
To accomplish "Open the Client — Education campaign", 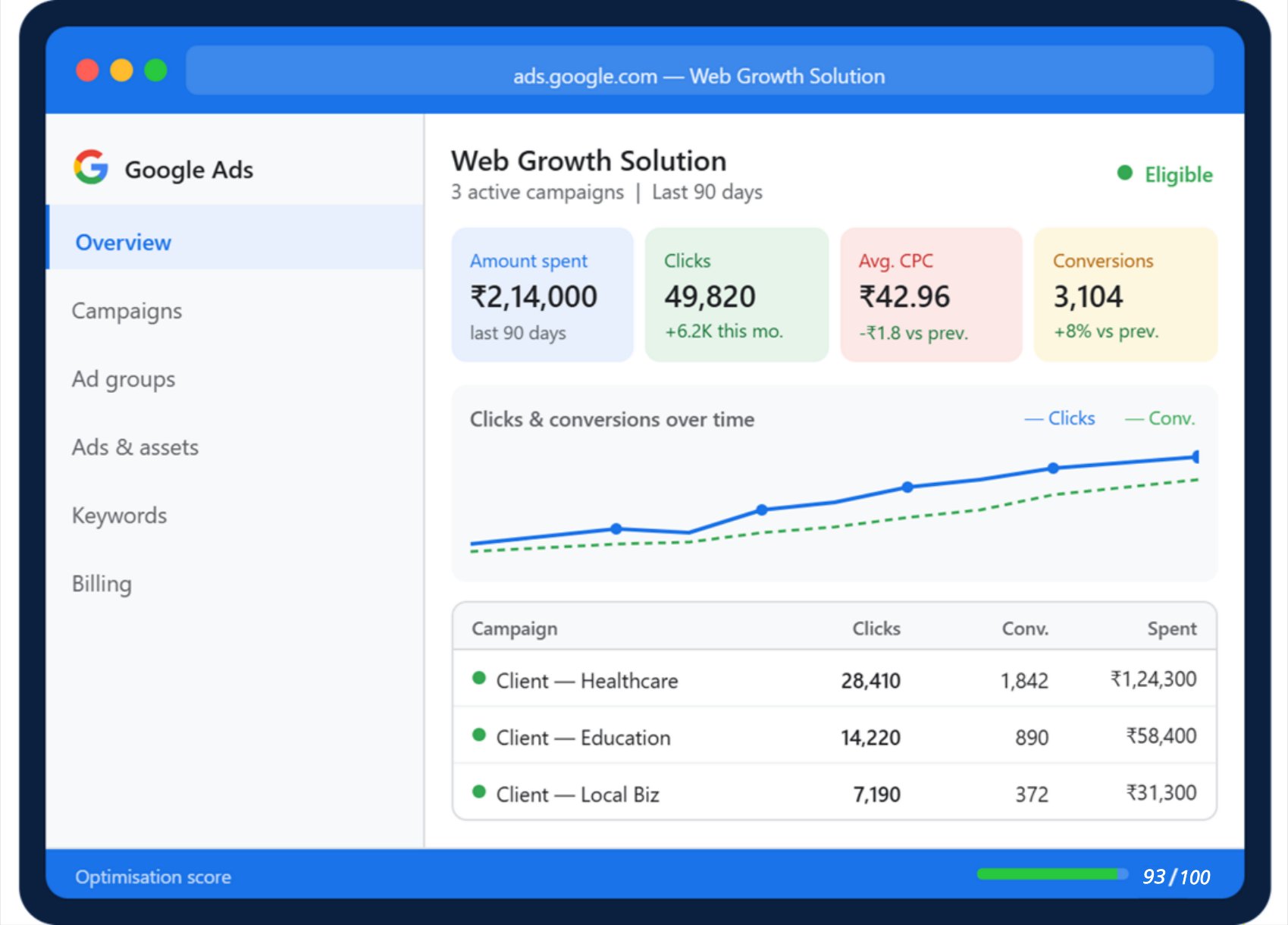I will click(x=584, y=738).
